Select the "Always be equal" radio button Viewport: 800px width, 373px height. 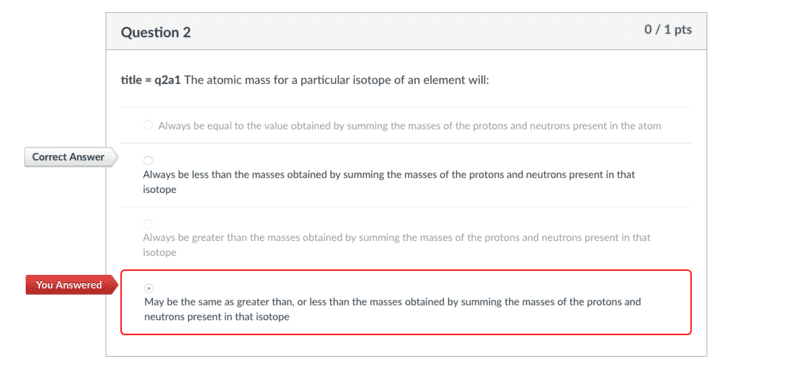coord(148,125)
